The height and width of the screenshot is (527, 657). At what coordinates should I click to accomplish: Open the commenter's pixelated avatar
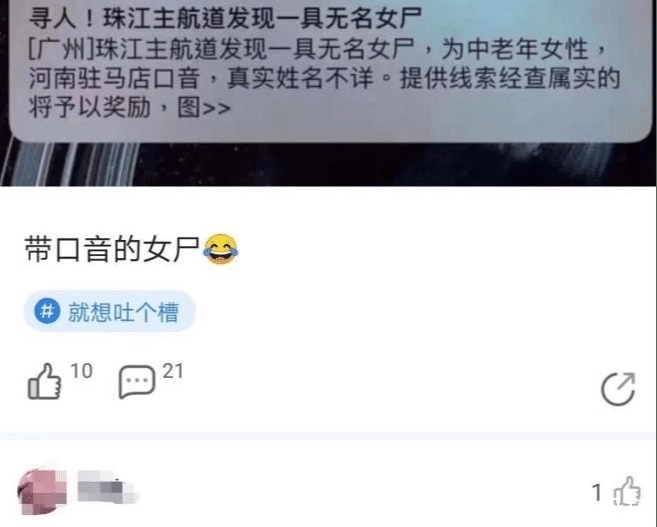click(42, 492)
